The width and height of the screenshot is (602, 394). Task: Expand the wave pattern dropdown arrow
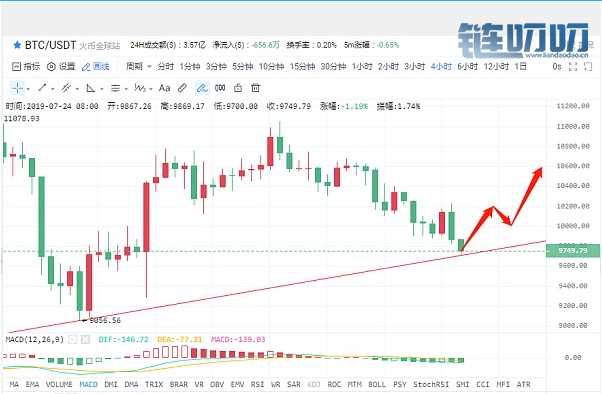coord(151,89)
